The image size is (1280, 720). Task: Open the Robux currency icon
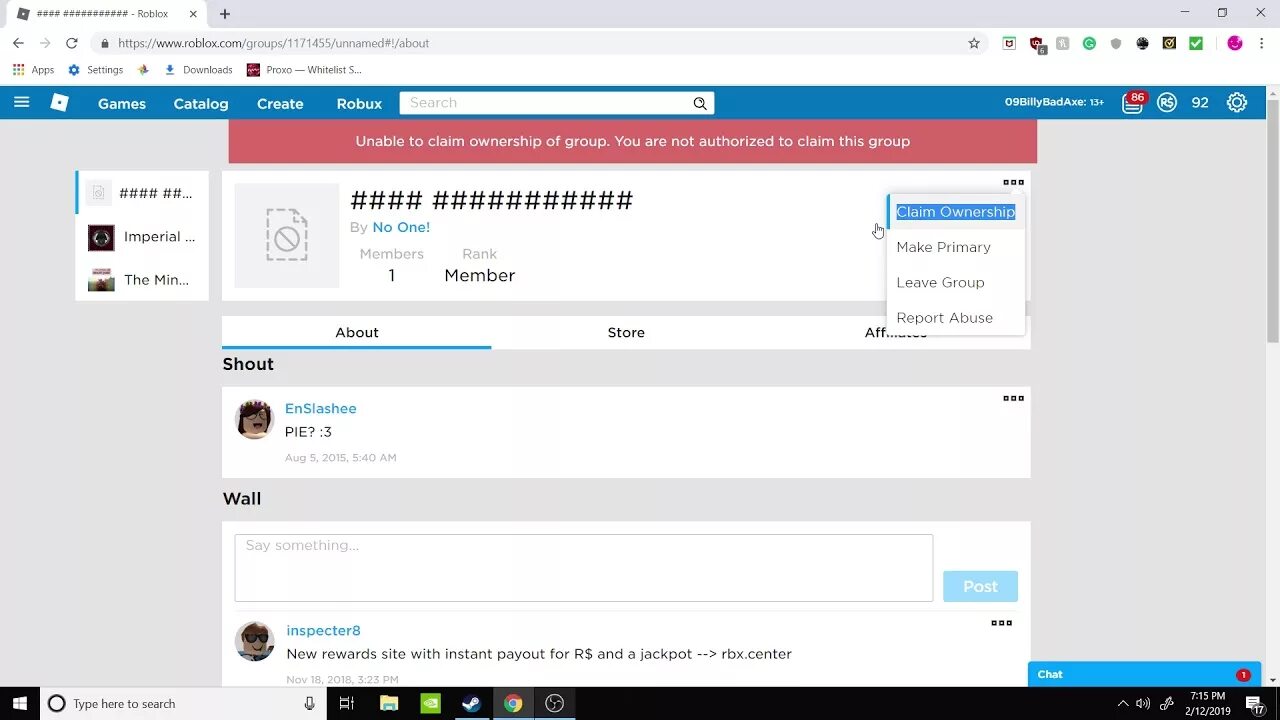pos(1167,102)
